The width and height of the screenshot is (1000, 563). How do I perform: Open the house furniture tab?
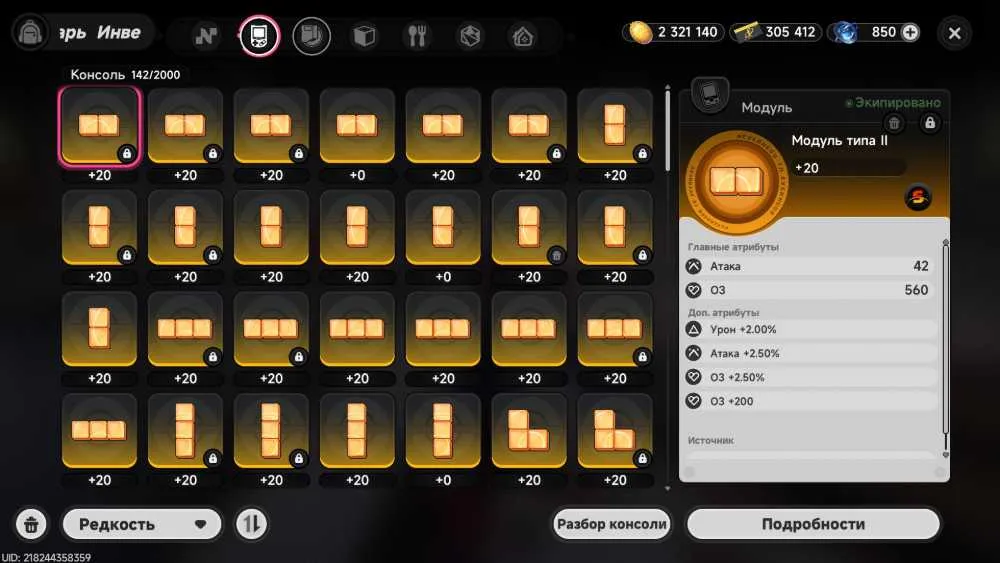[523, 36]
